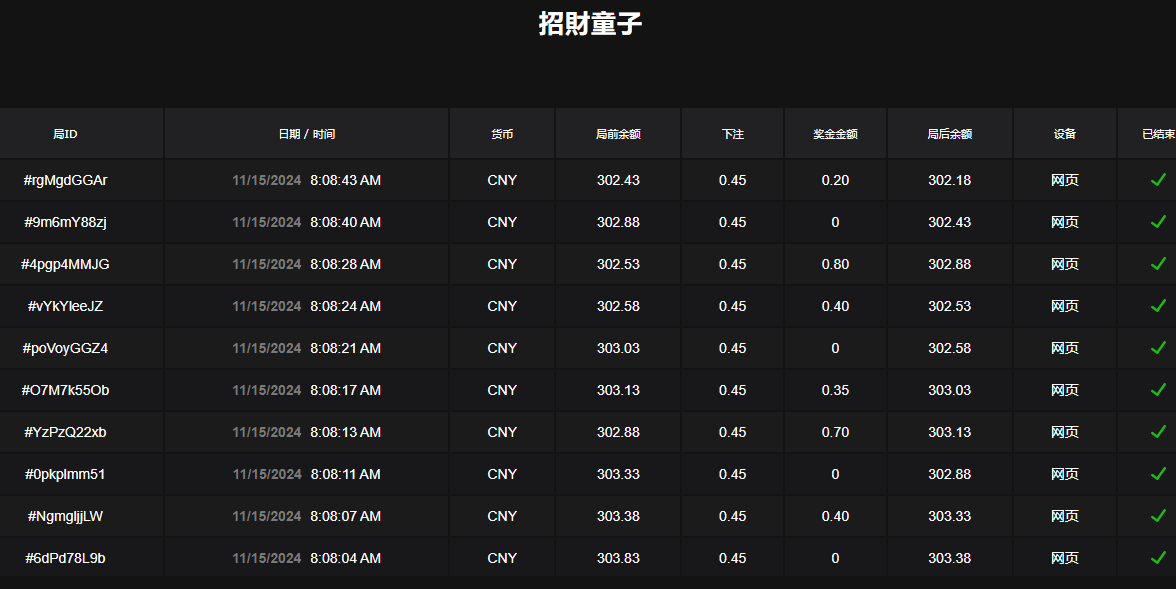1176x589 pixels.
Task: Click the green checkmark for round #poVoyGGZ4
Action: pyautogui.click(x=1160, y=348)
